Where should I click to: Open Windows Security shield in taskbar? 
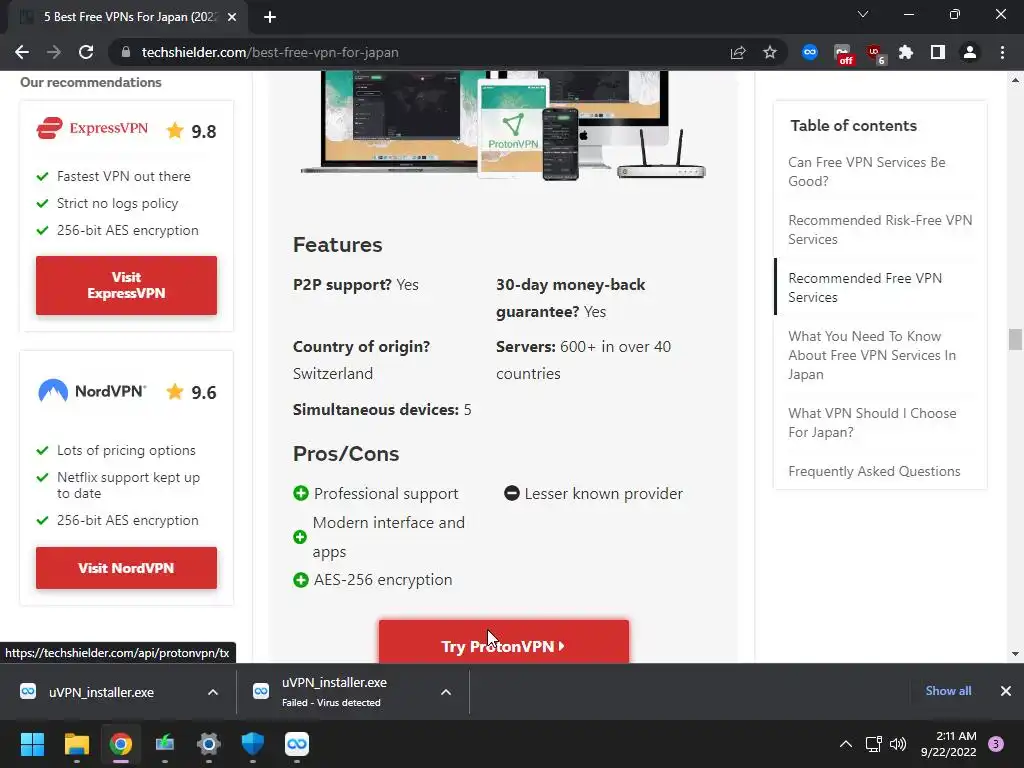[x=253, y=744]
